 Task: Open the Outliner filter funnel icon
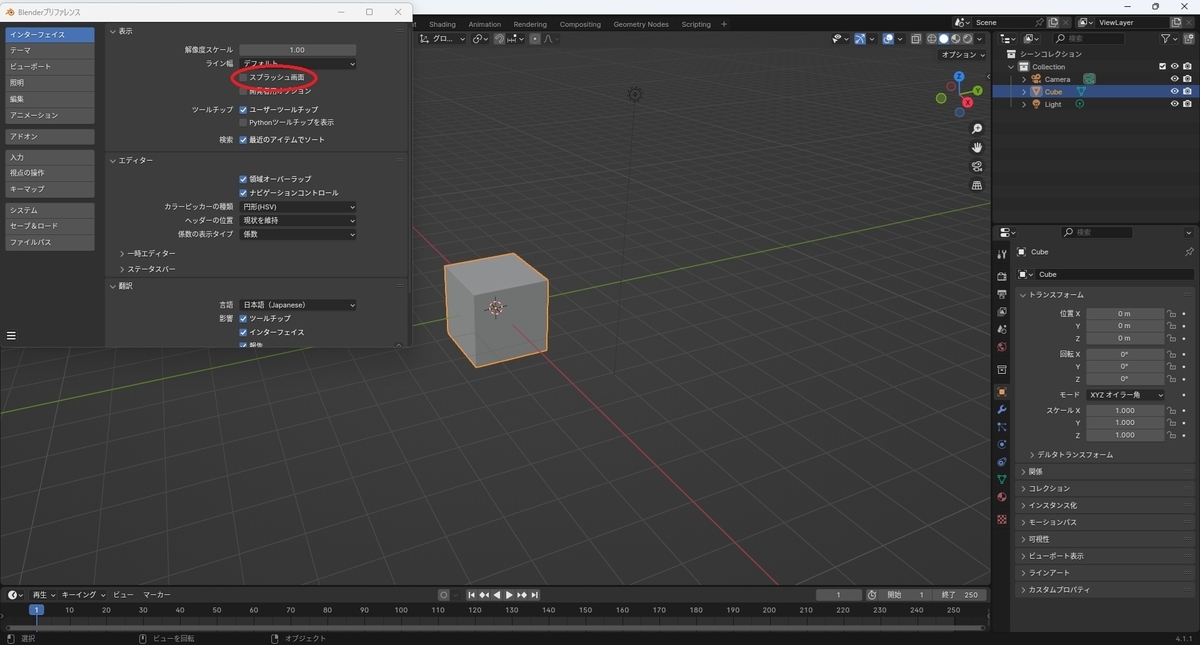pyautogui.click(x=1167, y=38)
